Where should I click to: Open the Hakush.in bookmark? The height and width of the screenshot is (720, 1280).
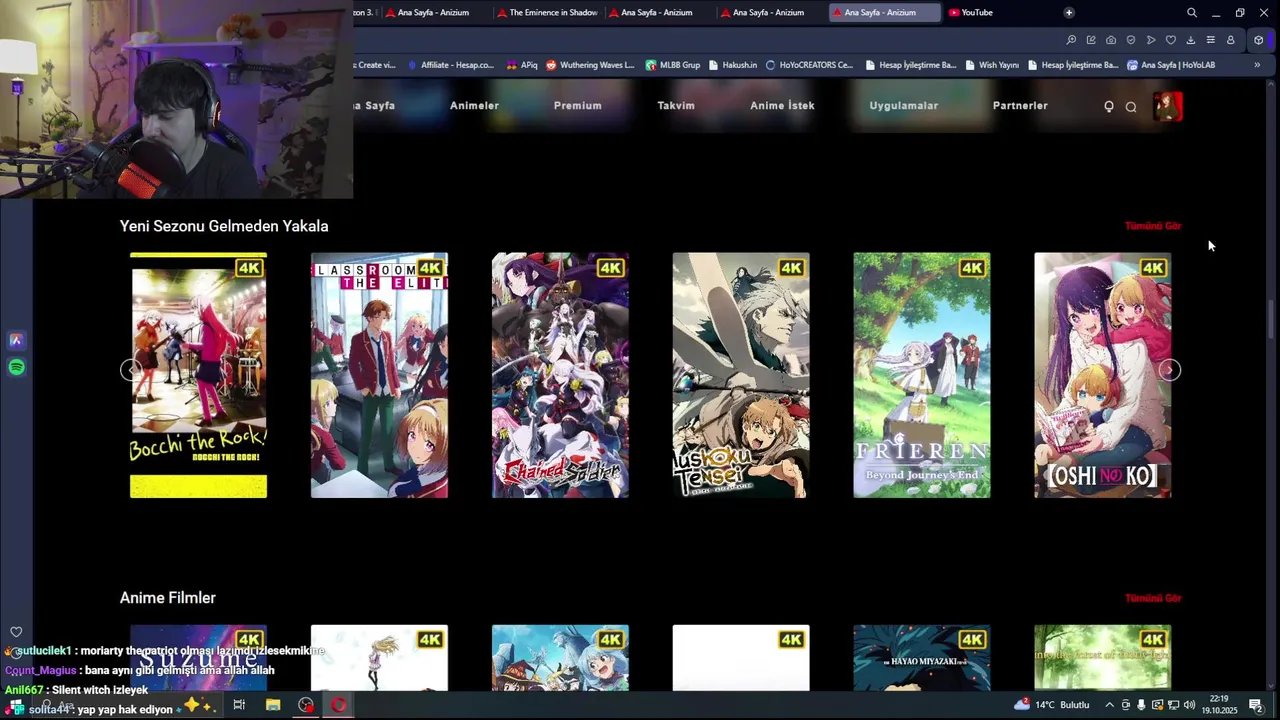[733, 65]
